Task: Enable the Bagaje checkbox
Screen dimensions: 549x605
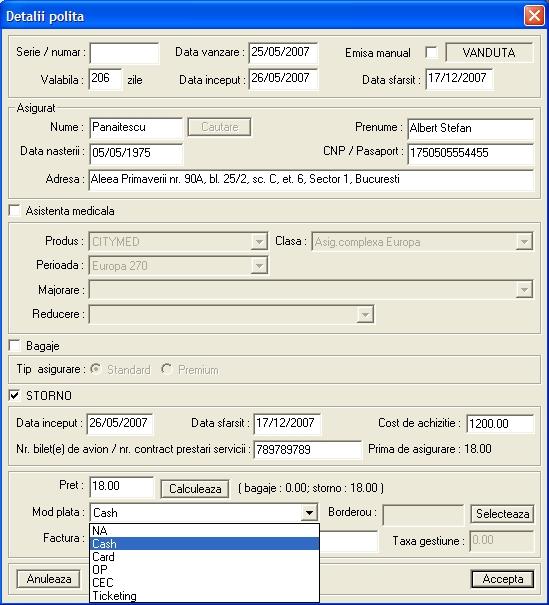Action: click(x=15, y=345)
